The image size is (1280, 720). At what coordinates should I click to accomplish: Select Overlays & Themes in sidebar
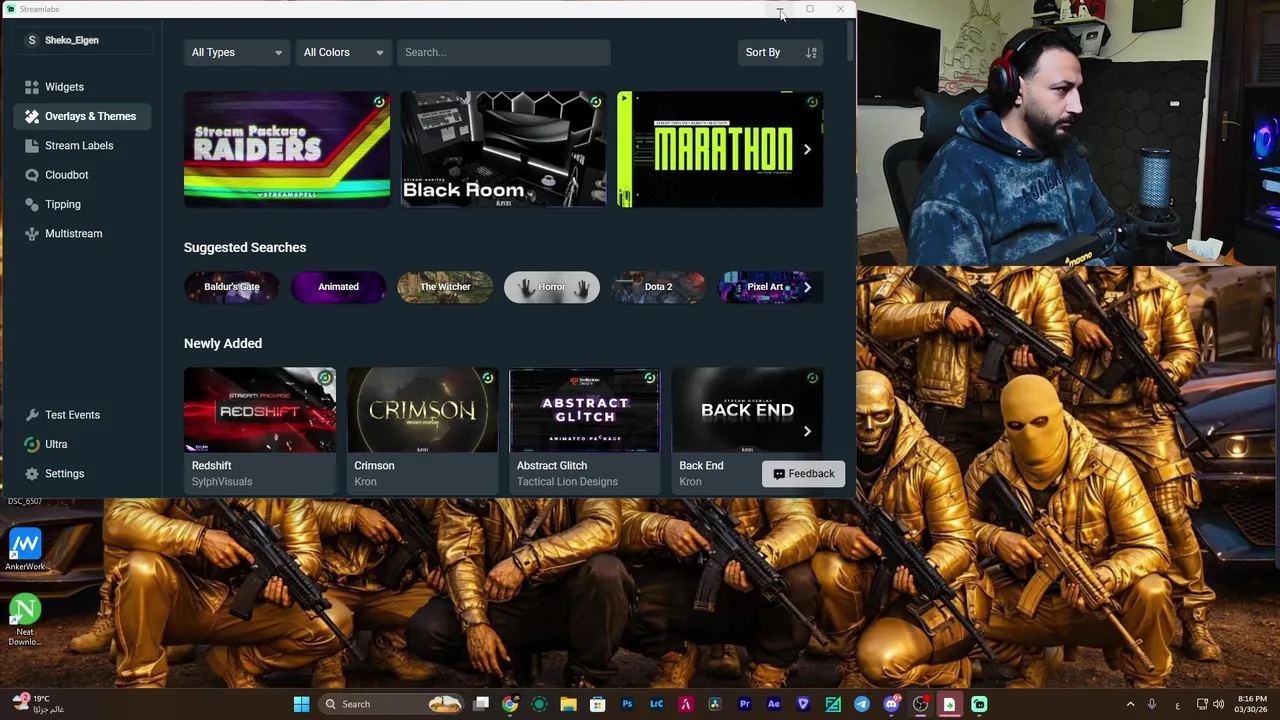tap(84, 116)
